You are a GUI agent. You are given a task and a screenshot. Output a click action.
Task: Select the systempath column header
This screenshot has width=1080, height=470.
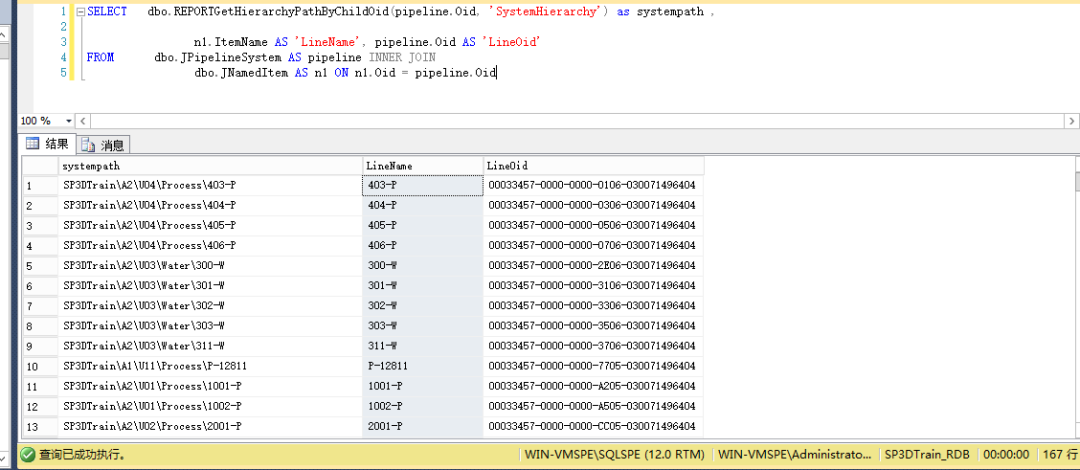(210, 165)
